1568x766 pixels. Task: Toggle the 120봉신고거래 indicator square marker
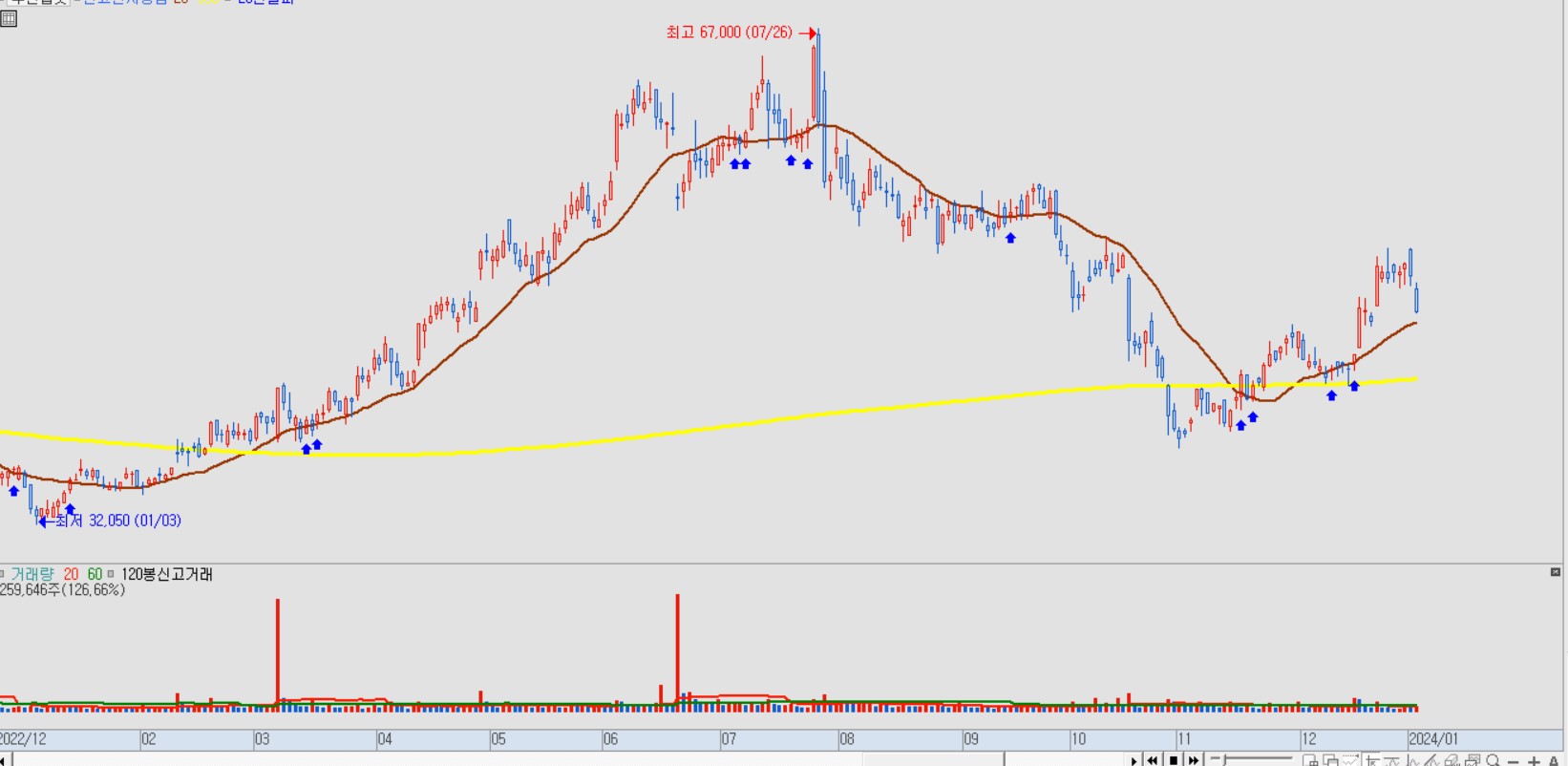[111, 574]
